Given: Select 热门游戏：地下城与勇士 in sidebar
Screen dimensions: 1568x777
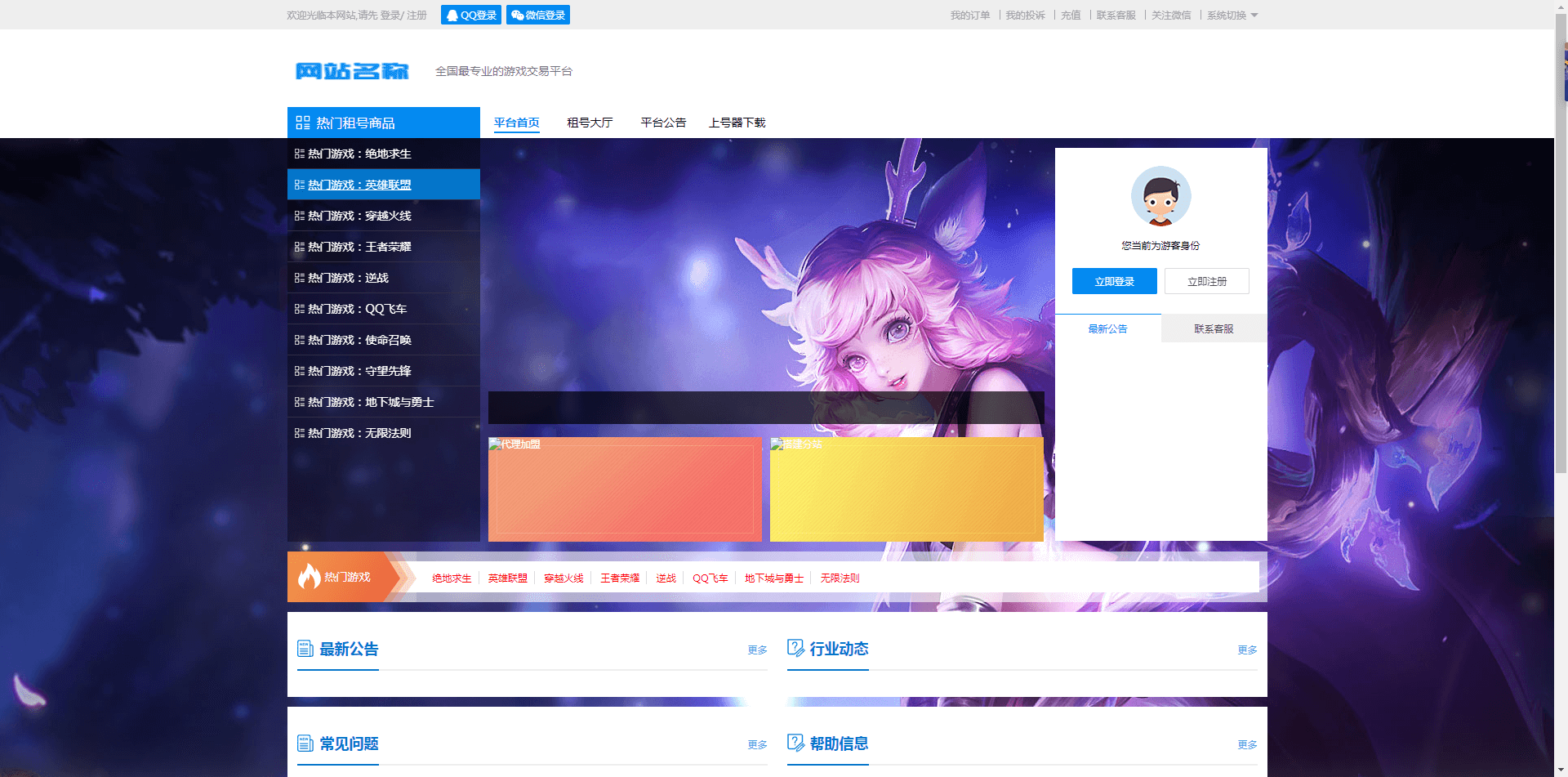Looking at the screenshot, I should [384, 402].
